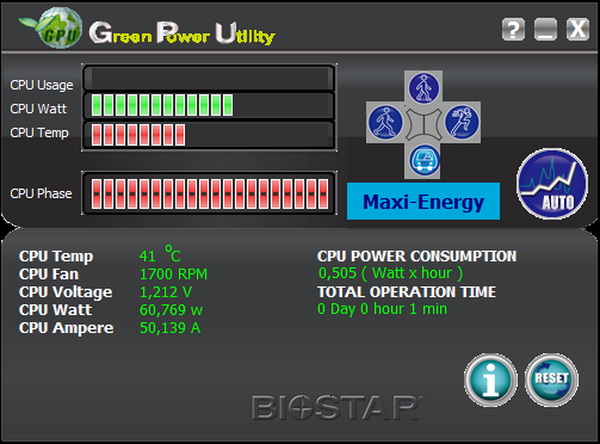The image size is (600, 444).
Task: Click the CPU Phase label
Action: pos(41,194)
